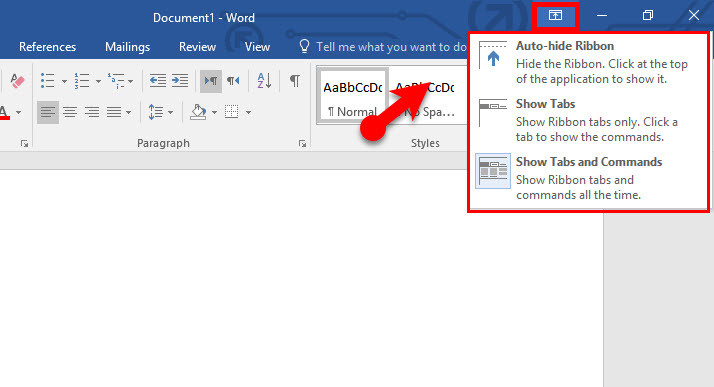Select Show Tabs option
714x387 pixels.
[x=589, y=120]
